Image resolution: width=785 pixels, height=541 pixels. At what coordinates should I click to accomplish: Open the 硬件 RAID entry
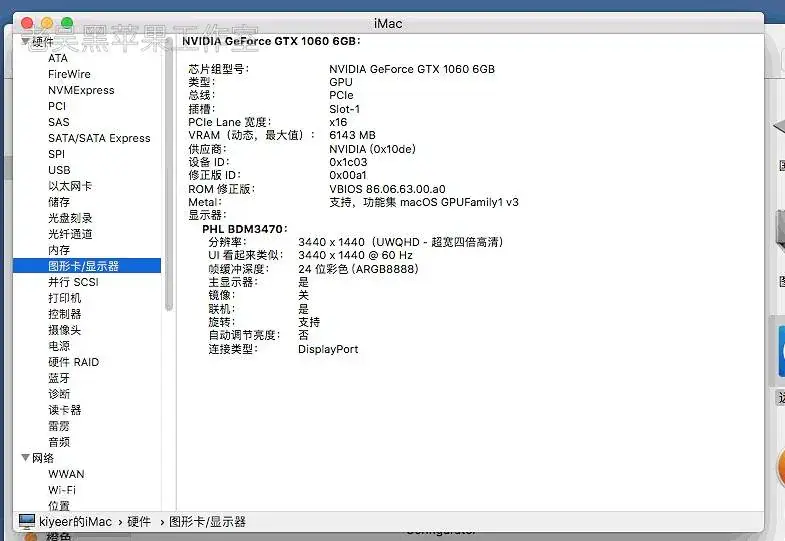(x=74, y=362)
